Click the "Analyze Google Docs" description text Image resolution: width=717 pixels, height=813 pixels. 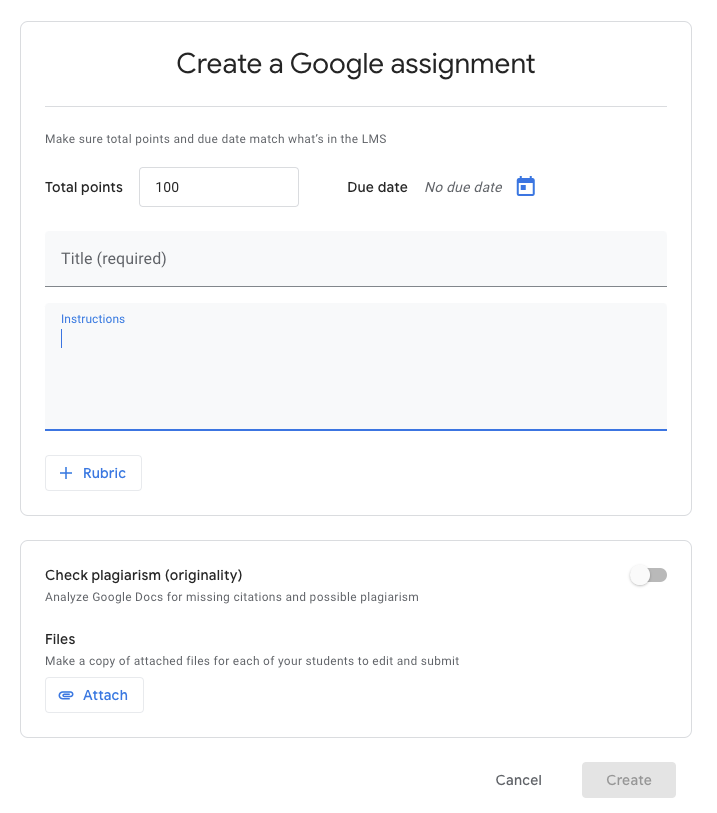pyautogui.click(x=231, y=597)
